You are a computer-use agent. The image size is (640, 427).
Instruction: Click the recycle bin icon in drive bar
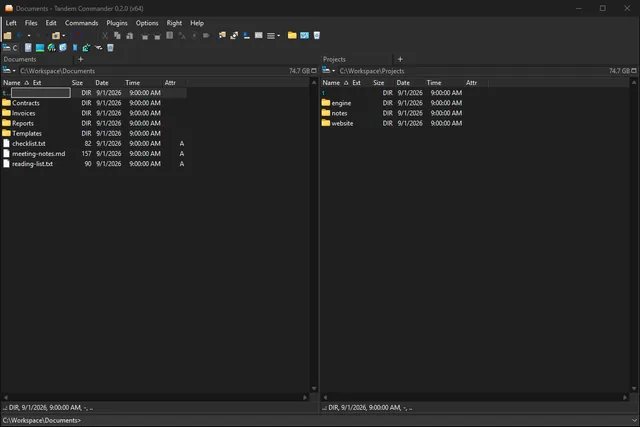click(x=110, y=48)
